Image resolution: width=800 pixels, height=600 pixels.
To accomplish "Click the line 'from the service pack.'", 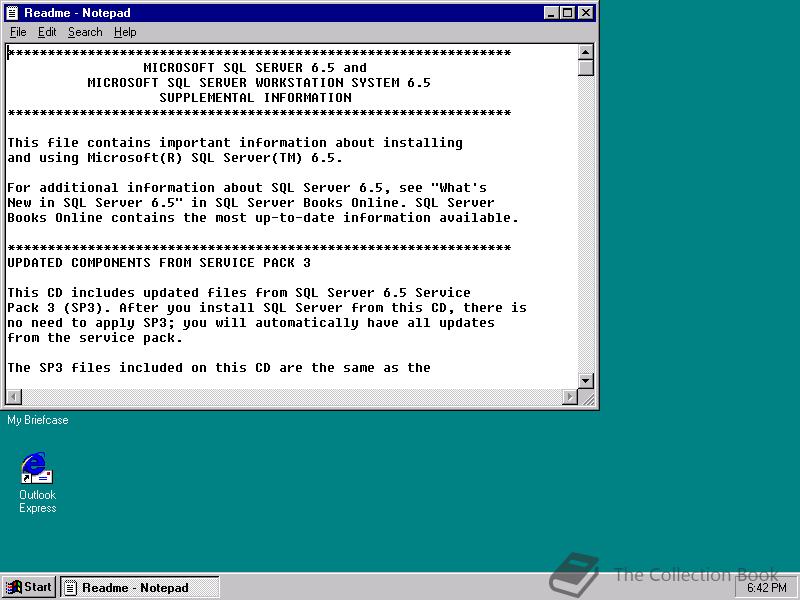I will pyautogui.click(x=95, y=338).
